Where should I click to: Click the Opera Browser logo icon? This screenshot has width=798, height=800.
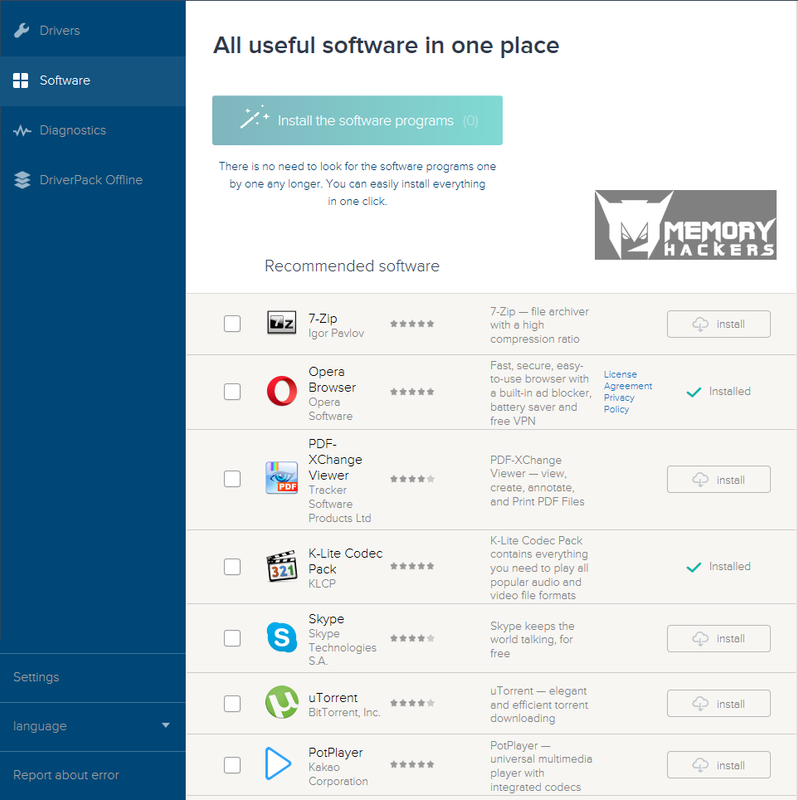tap(282, 391)
